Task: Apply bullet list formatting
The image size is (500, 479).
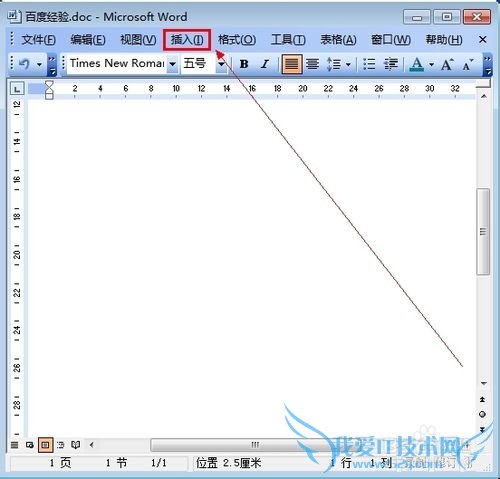Action: click(369, 64)
